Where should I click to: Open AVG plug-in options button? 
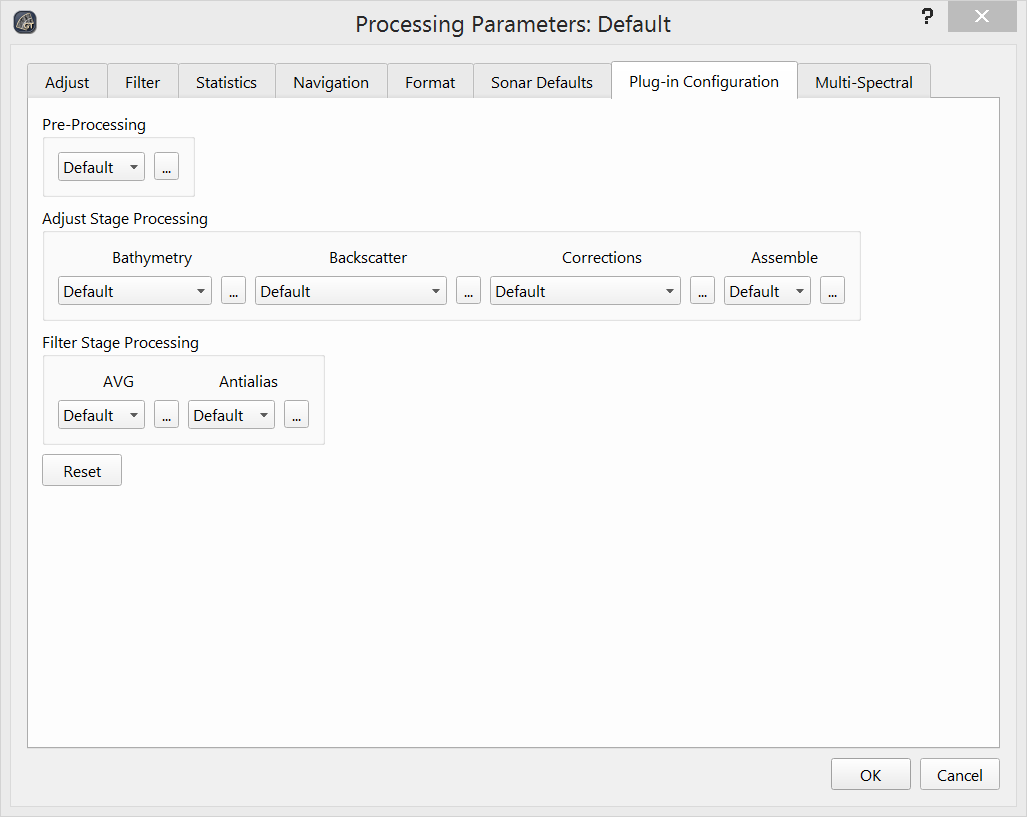pos(166,415)
